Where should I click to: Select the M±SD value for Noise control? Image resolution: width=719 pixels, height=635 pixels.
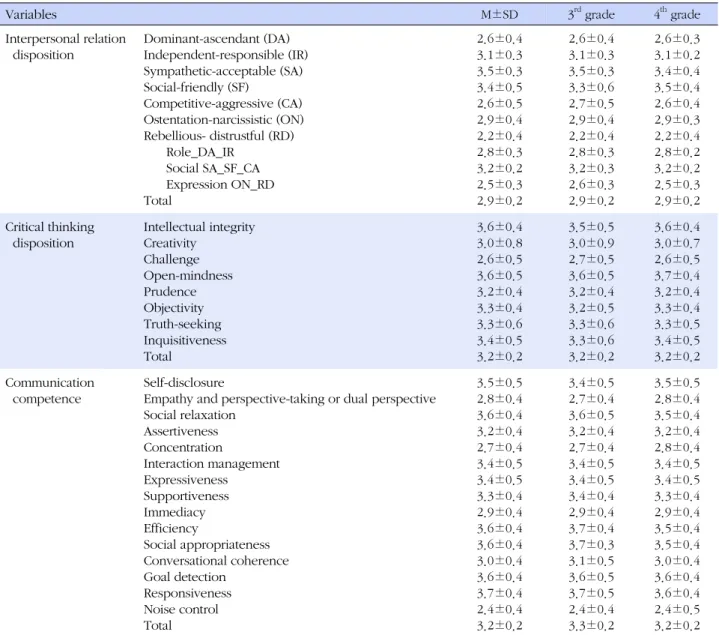[499, 610]
